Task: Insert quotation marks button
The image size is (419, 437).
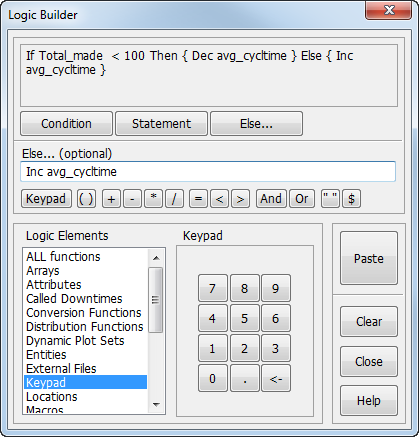Action: pos(330,199)
